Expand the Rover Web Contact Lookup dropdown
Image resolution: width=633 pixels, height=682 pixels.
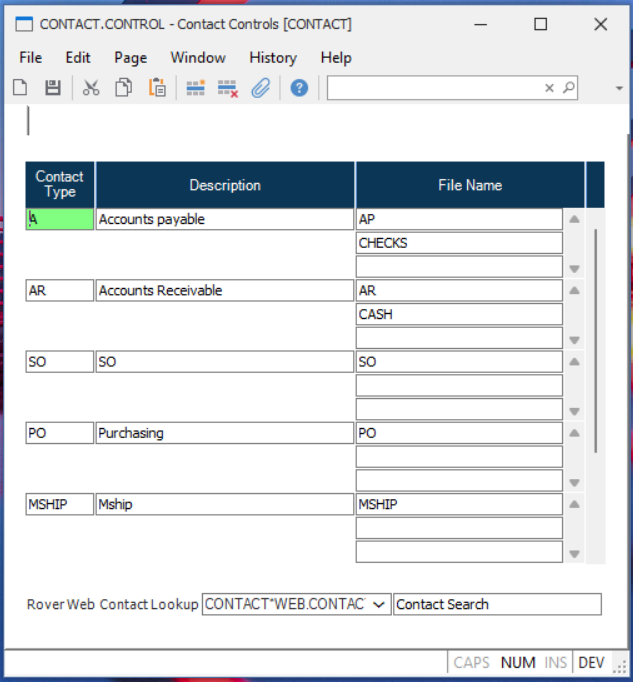click(x=380, y=604)
